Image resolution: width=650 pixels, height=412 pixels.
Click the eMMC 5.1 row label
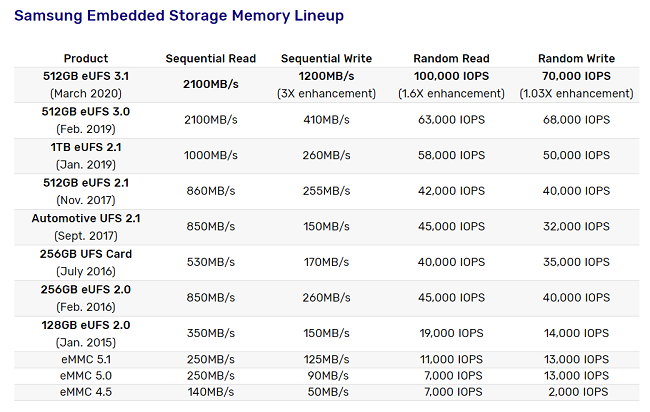(86, 359)
